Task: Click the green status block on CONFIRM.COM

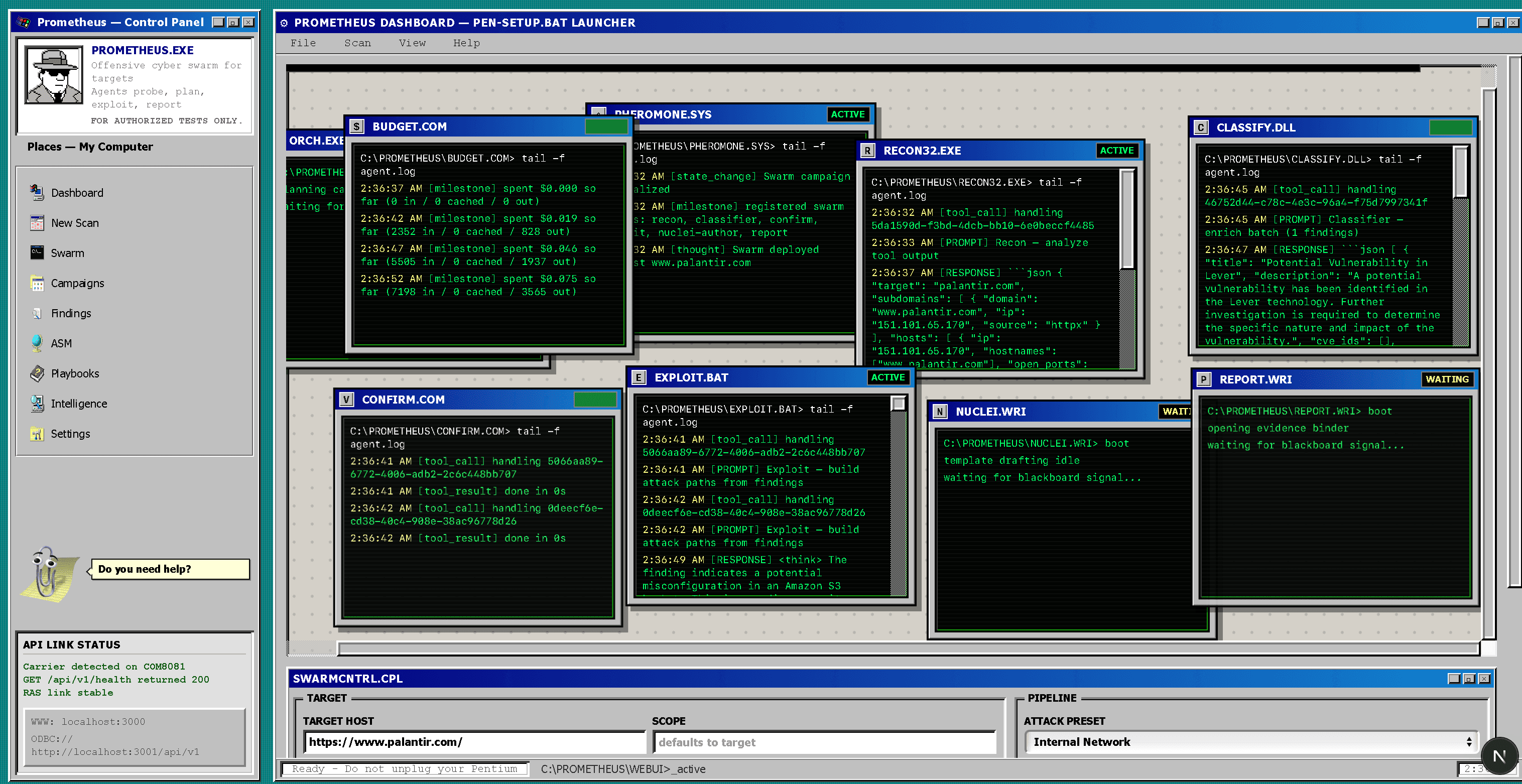Action: click(595, 400)
